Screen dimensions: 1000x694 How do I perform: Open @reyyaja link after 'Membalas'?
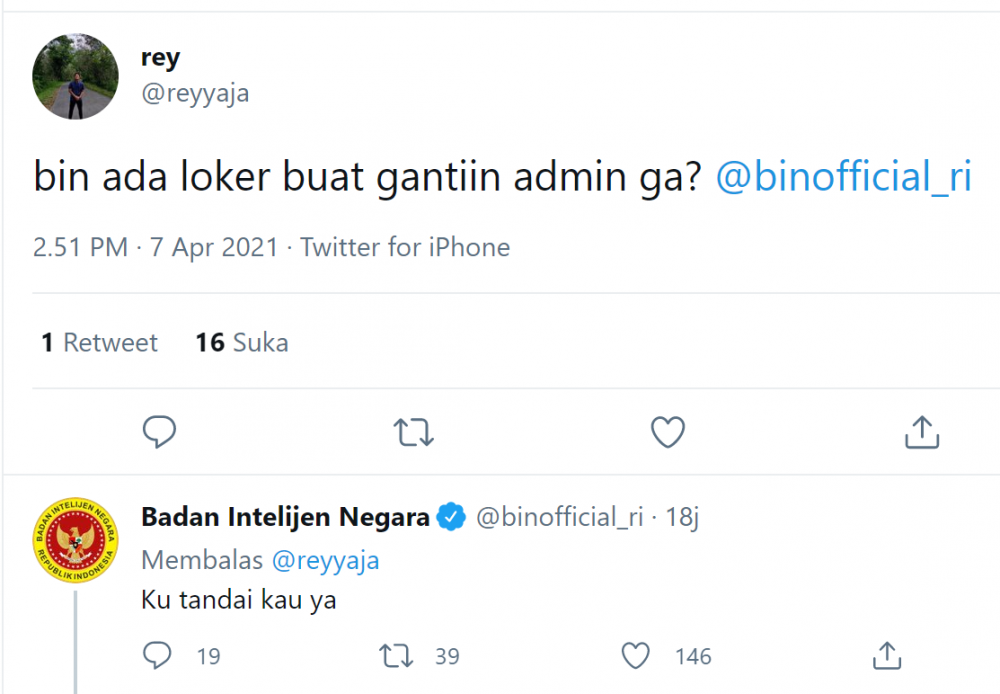(325, 560)
